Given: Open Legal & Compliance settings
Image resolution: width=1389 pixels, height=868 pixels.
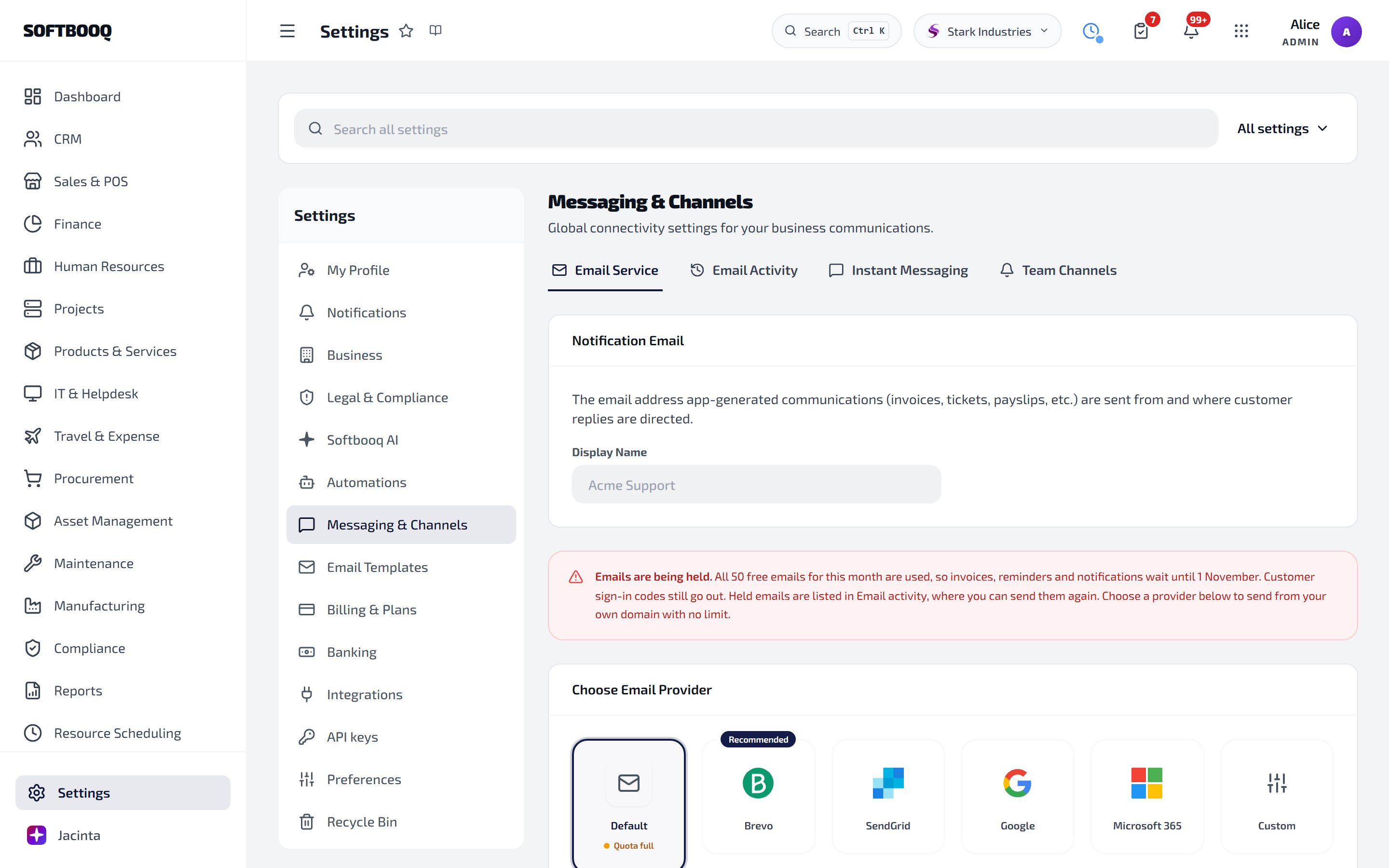Looking at the screenshot, I should [x=401, y=398].
